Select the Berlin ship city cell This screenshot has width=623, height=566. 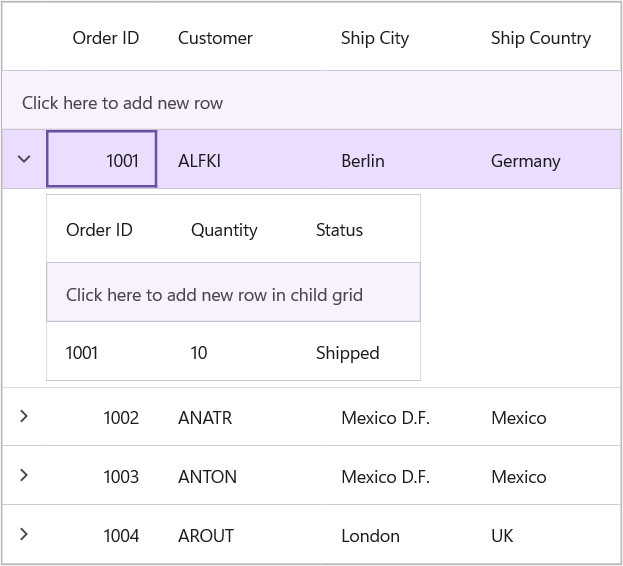[362, 161]
